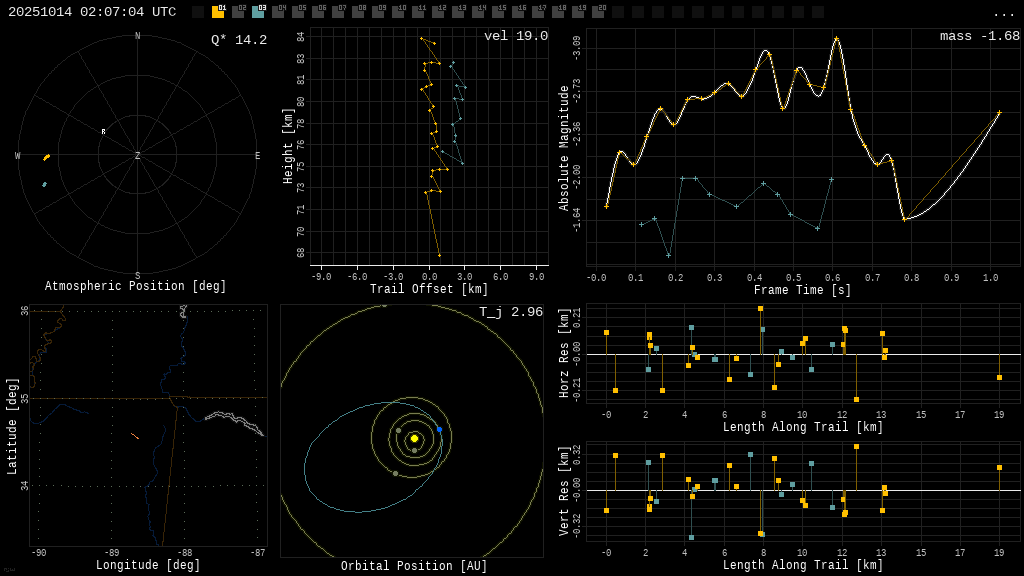Image resolution: width=1024 pixels, height=576 pixels.
Task: Click orange meteor track in atmospheric plot
Action: click(x=46, y=157)
